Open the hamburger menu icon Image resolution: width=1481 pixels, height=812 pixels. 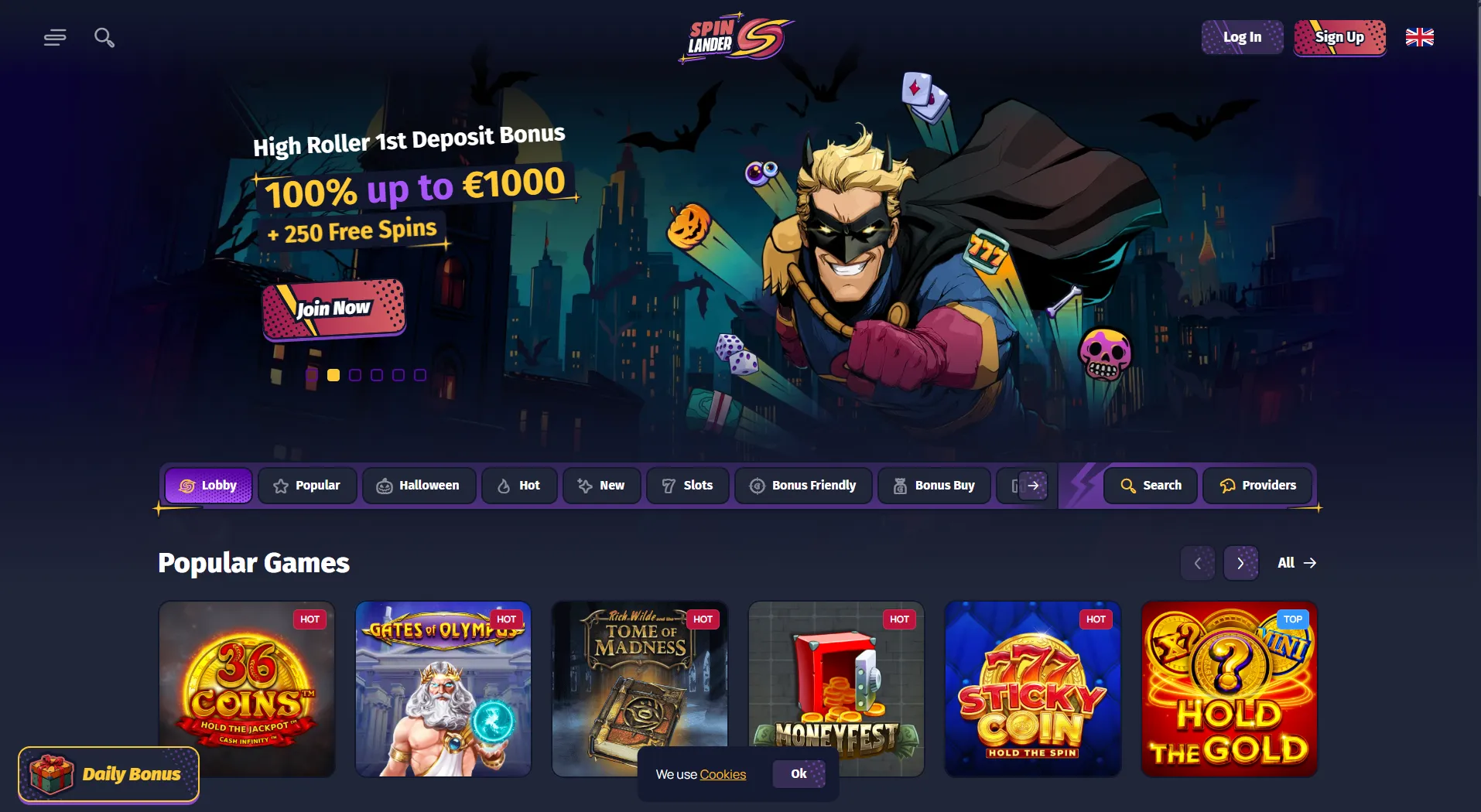55,37
